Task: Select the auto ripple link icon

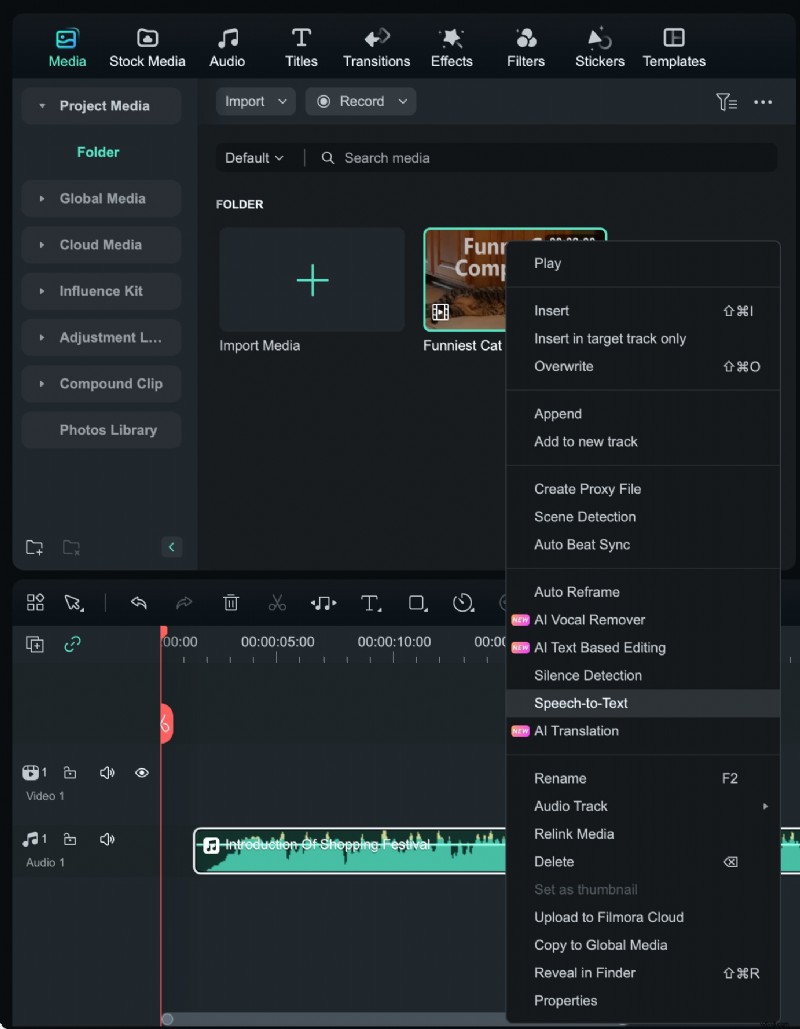Action: (70, 645)
